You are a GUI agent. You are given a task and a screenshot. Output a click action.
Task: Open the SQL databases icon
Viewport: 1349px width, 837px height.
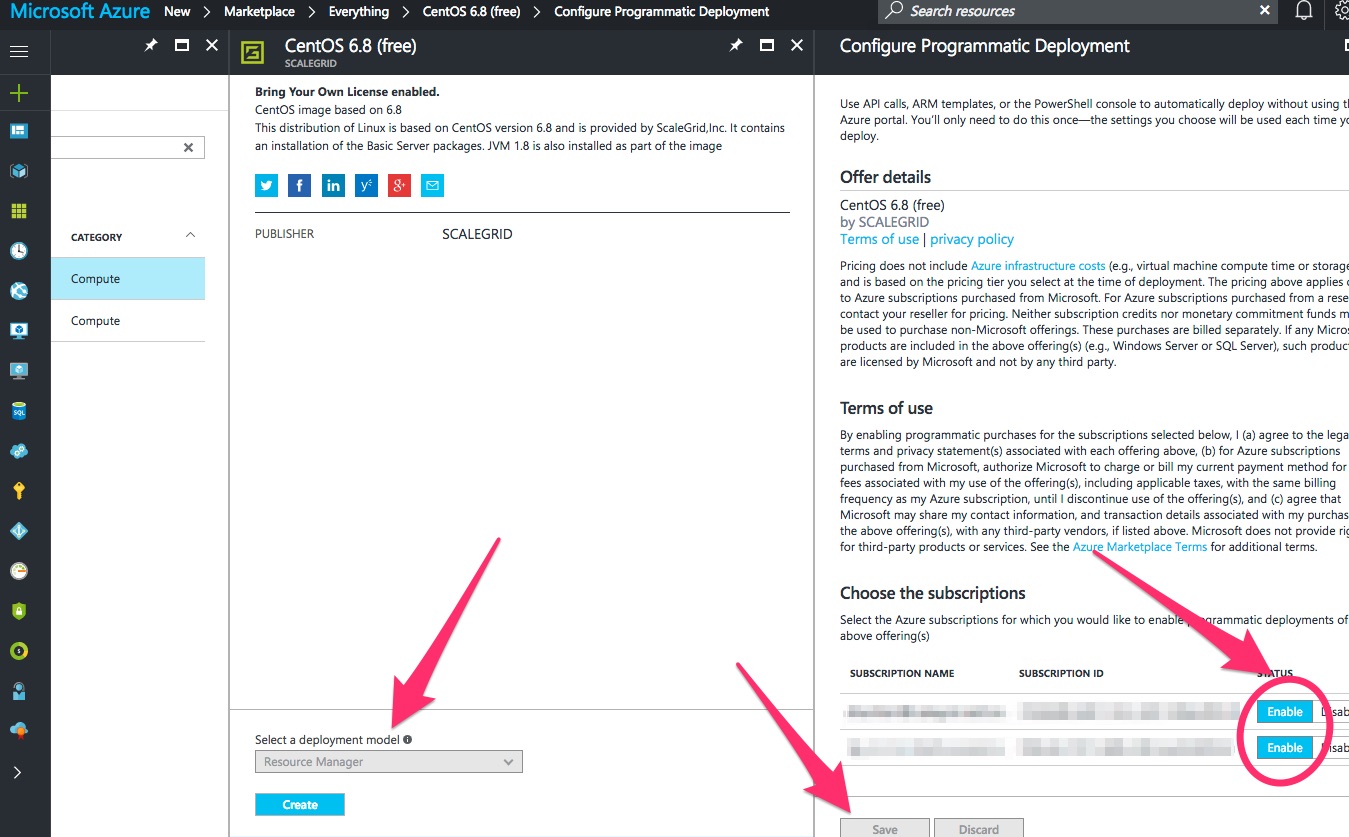(x=18, y=411)
